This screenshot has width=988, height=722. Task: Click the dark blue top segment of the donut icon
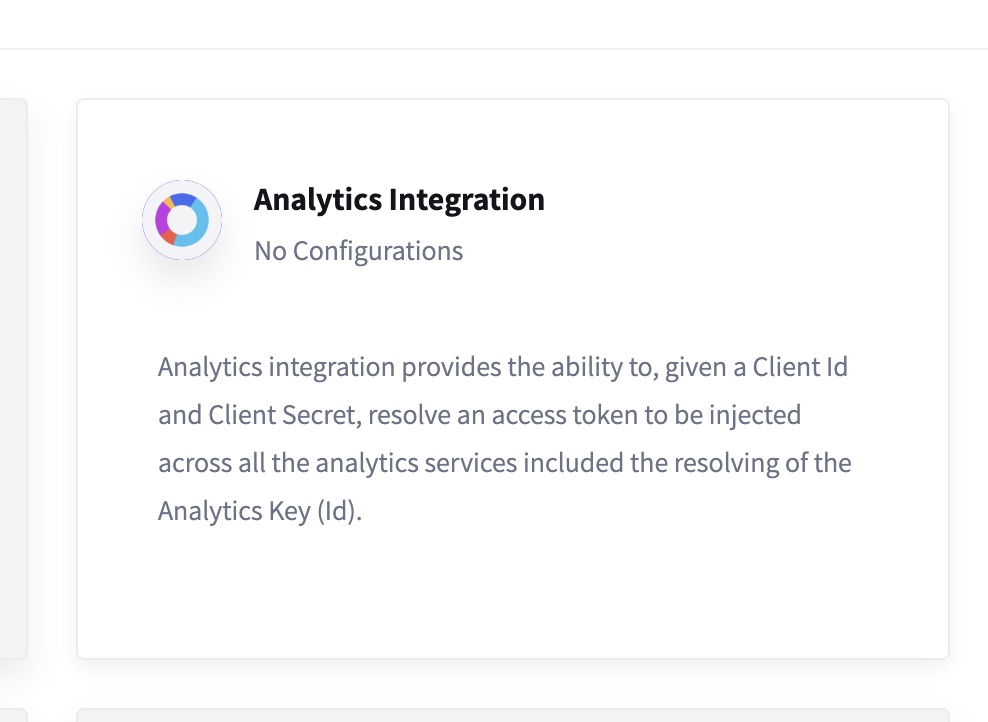pos(184,200)
